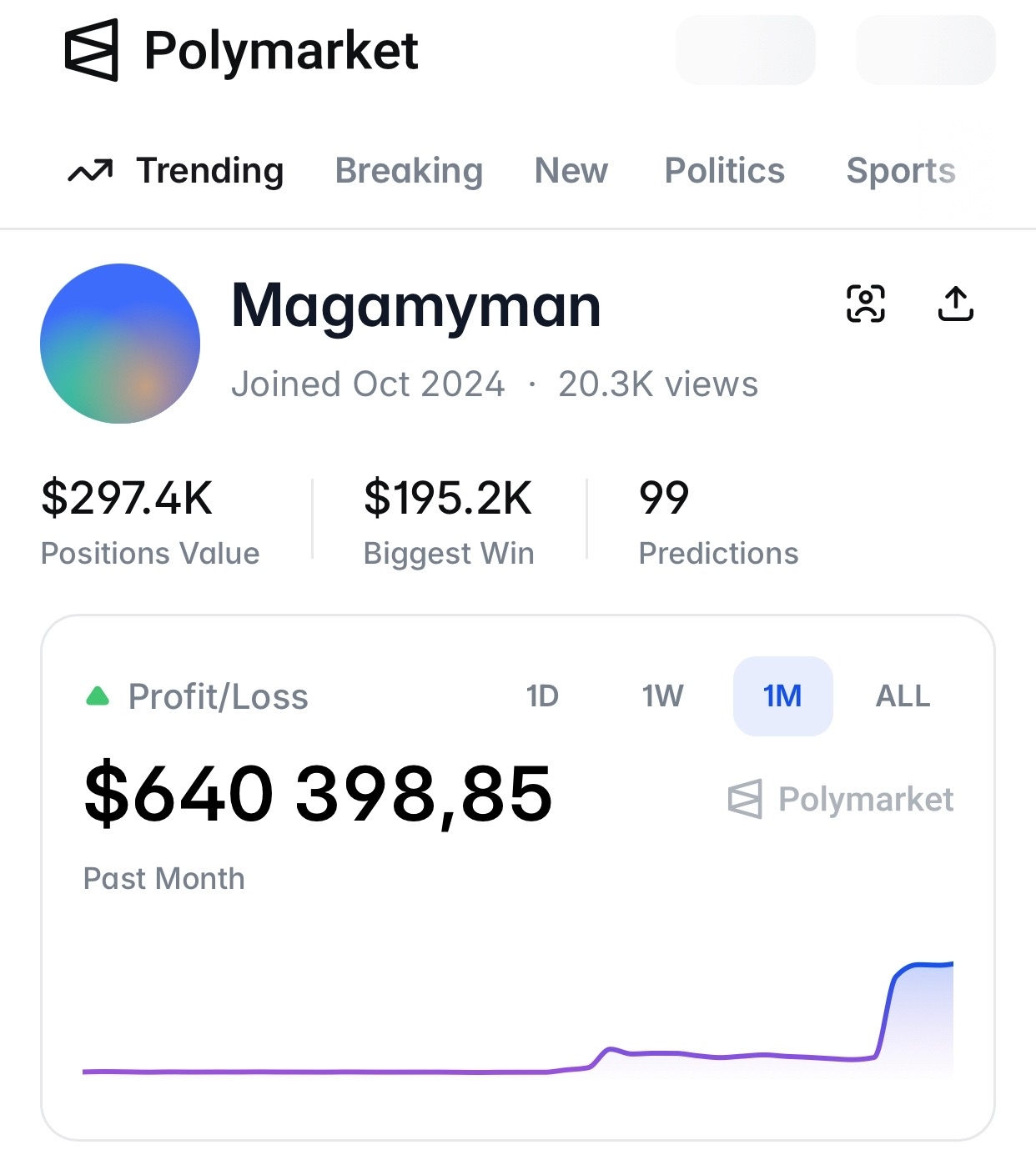The height and width of the screenshot is (1155, 1036).
Task: Open the Politics tab
Action: click(724, 171)
